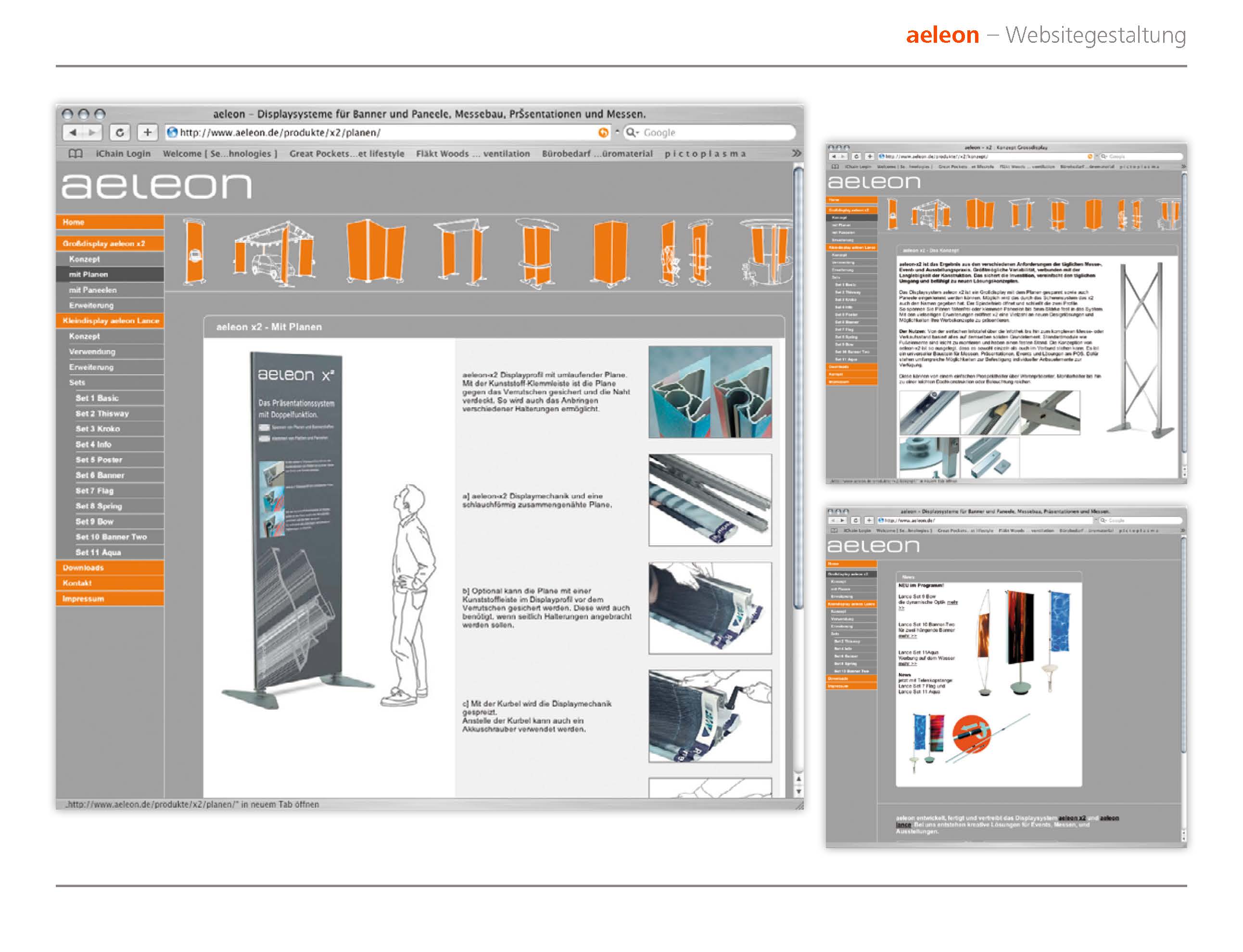1243x952 pixels.
Task: Click the three flags image in lower-right window
Action: tap(1024, 641)
